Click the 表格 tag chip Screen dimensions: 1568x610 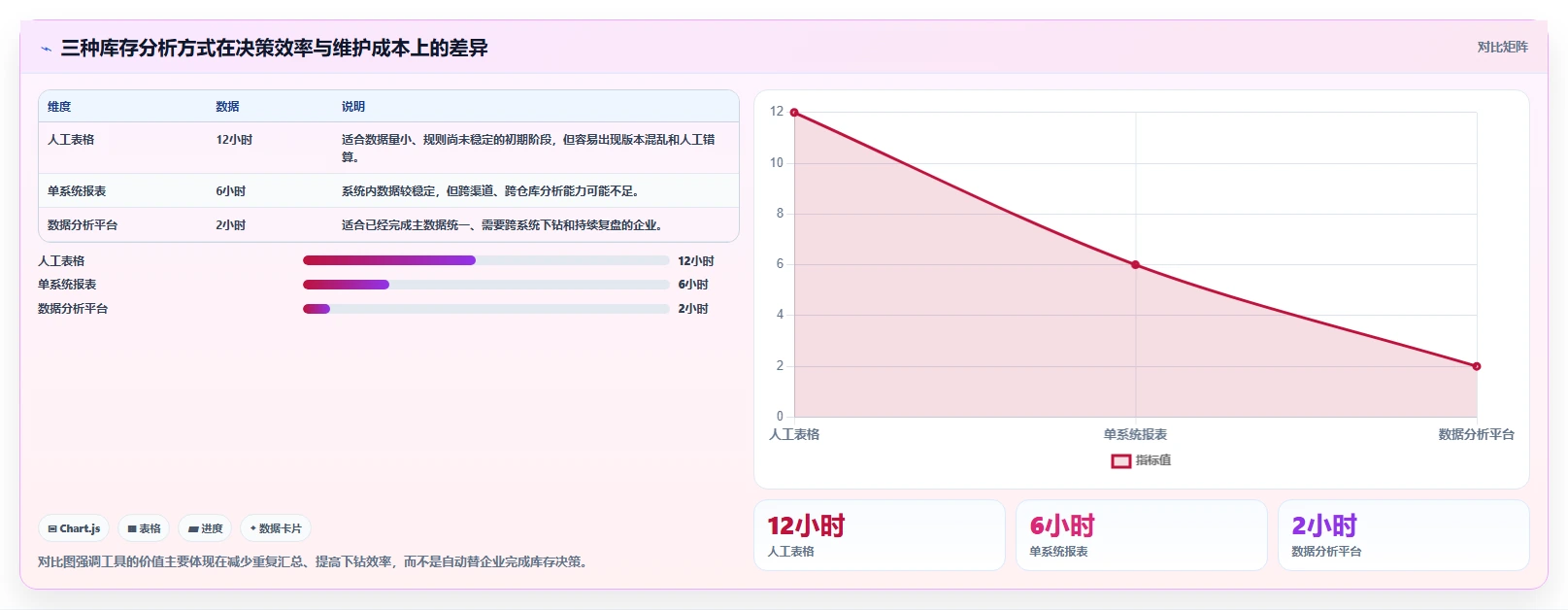point(144,528)
